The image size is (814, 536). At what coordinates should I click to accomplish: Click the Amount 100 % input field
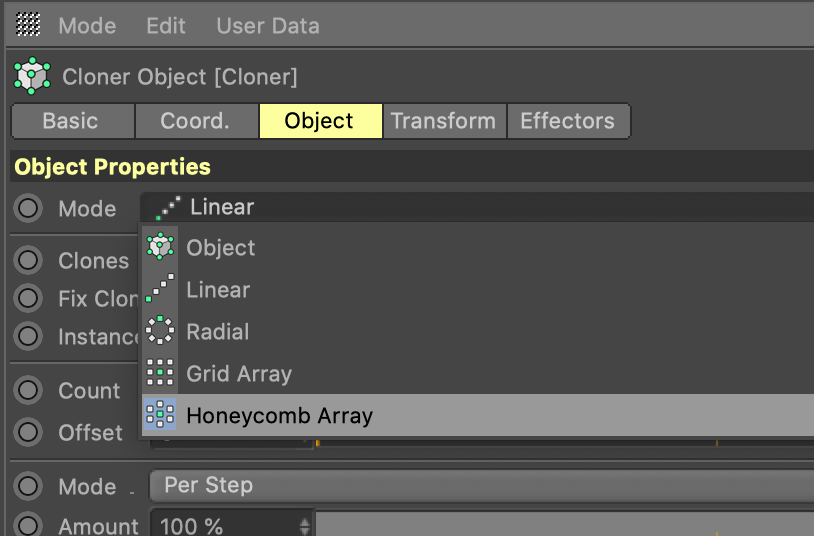(x=225, y=525)
